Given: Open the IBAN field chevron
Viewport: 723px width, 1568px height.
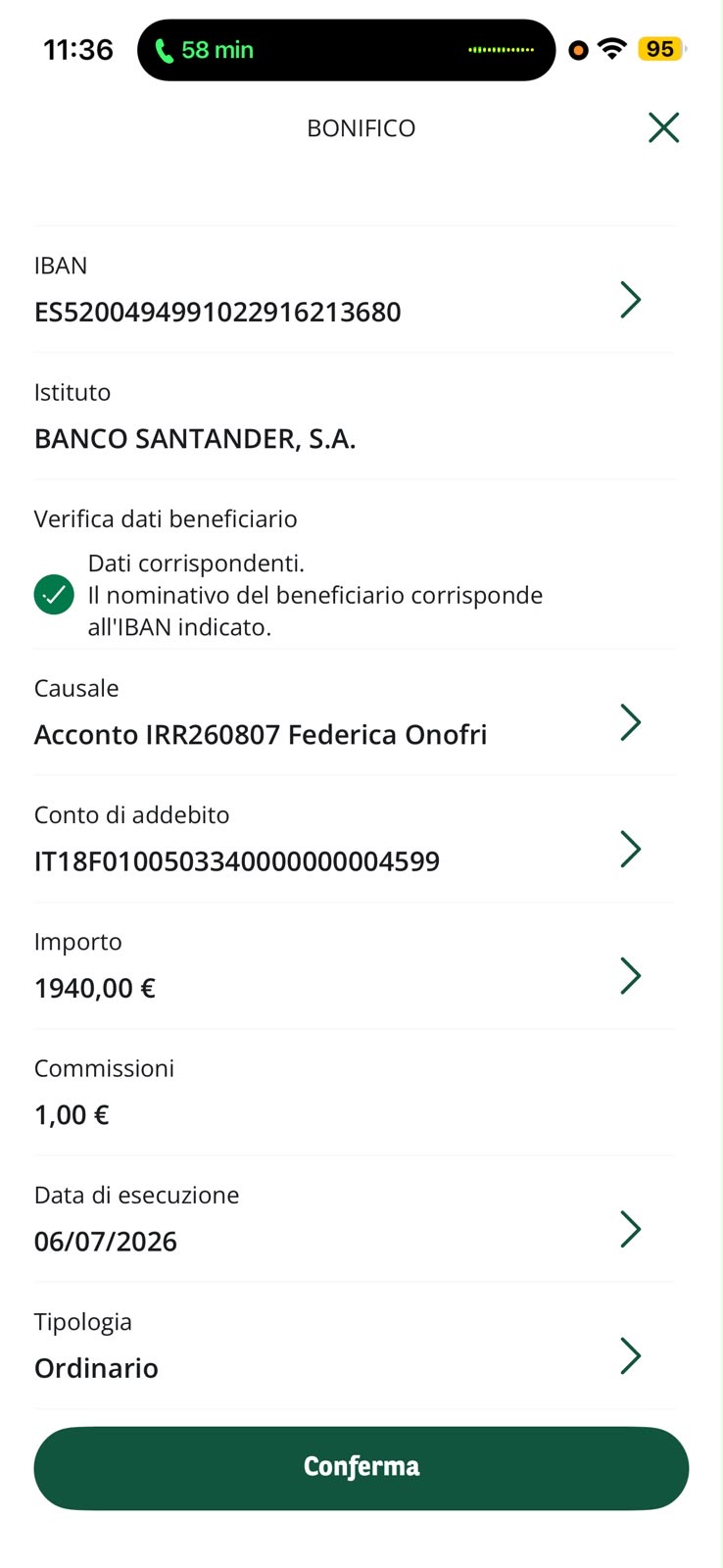Looking at the screenshot, I should 631,299.
